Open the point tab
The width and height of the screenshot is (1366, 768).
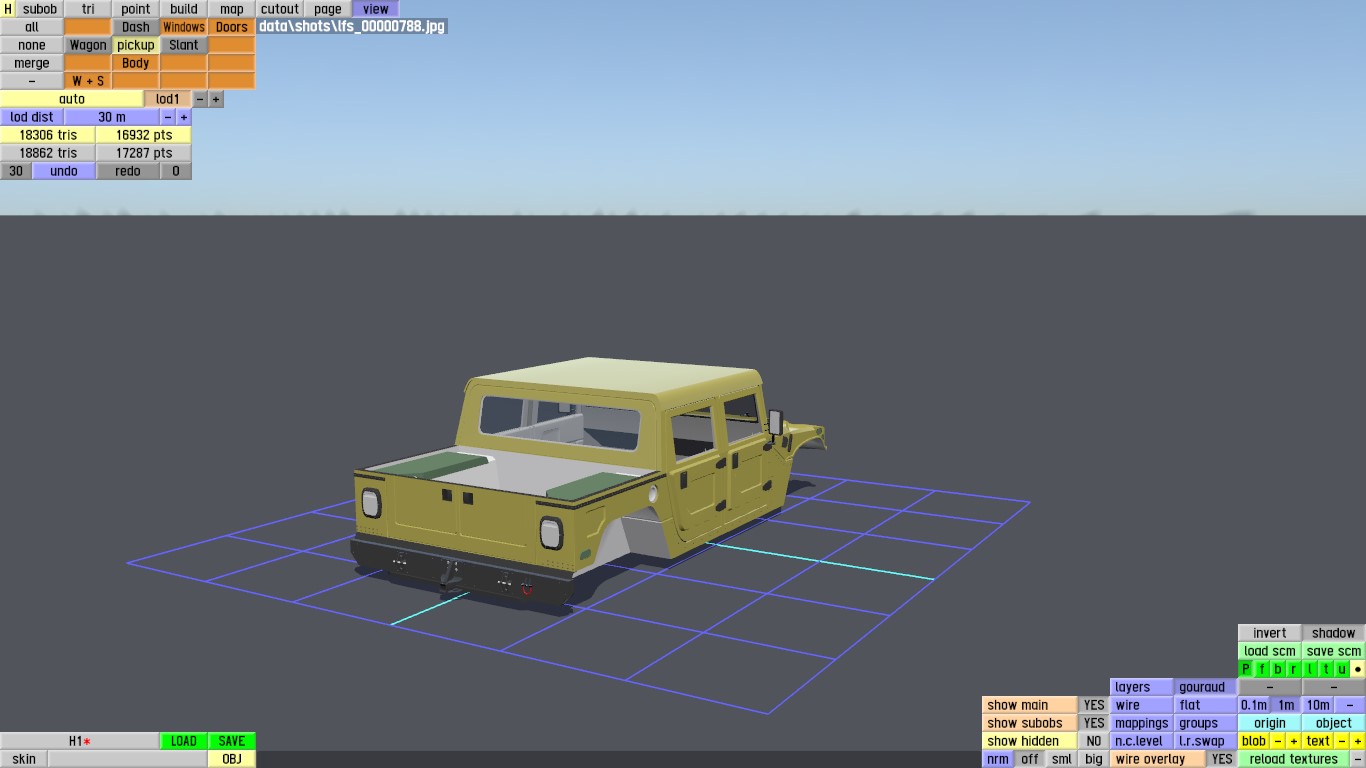tap(136, 9)
